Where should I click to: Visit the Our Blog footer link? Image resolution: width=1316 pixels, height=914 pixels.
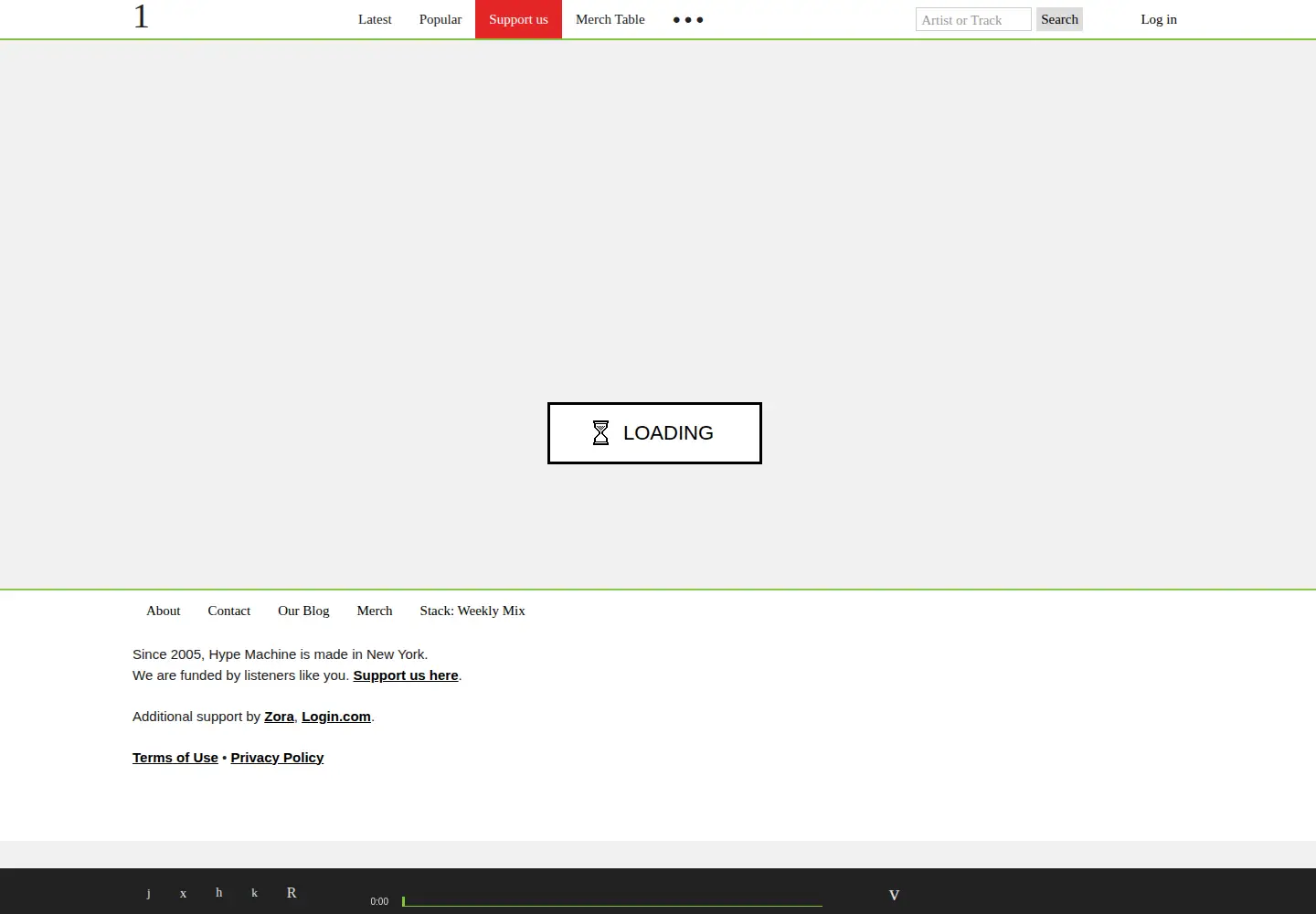click(x=303, y=611)
